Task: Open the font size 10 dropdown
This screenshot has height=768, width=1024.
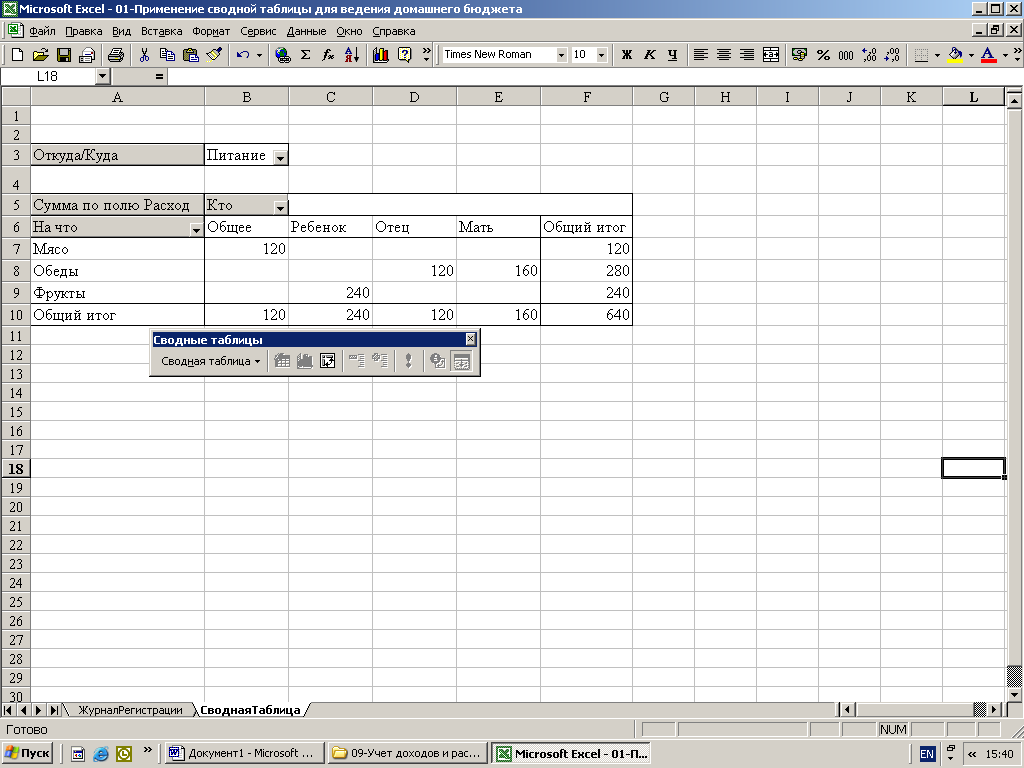Action: tap(601, 55)
